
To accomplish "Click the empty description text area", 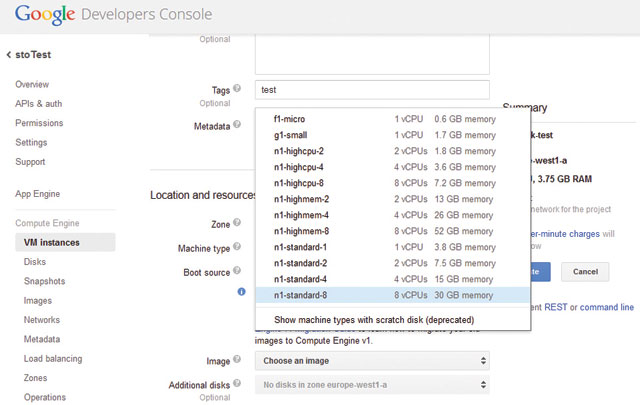I will pos(372,54).
